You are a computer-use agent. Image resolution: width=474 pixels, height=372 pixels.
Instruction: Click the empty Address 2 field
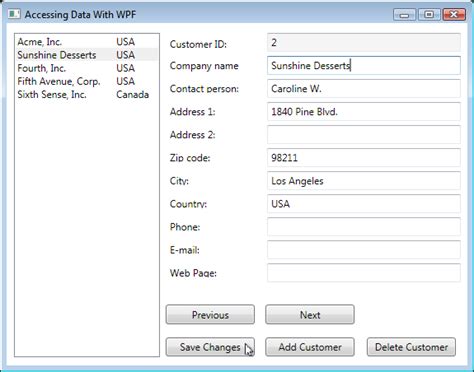coord(364,134)
